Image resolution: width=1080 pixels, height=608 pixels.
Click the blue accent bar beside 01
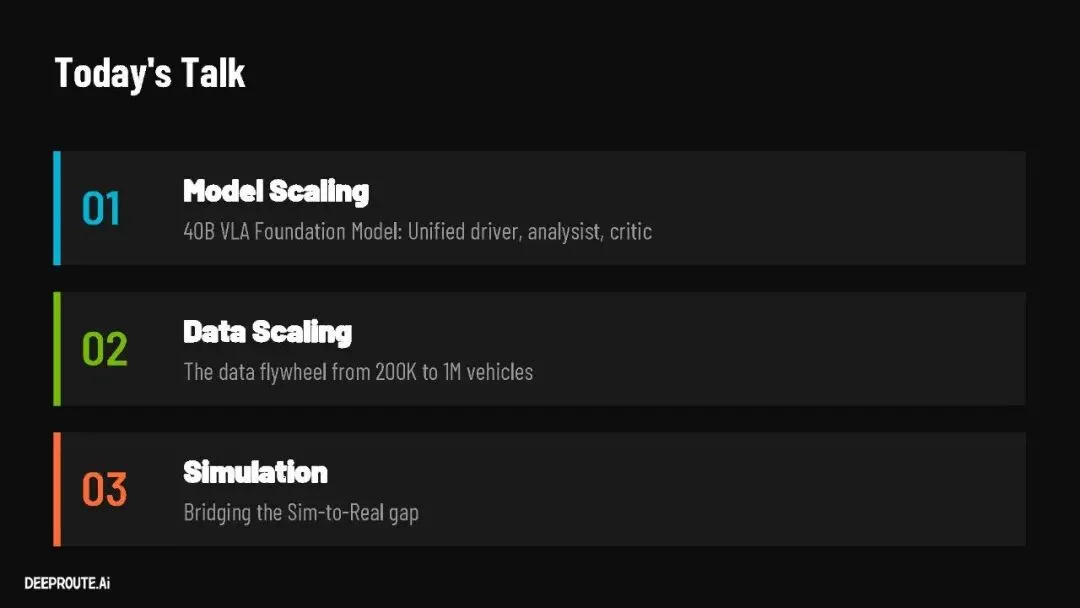click(x=57, y=208)
